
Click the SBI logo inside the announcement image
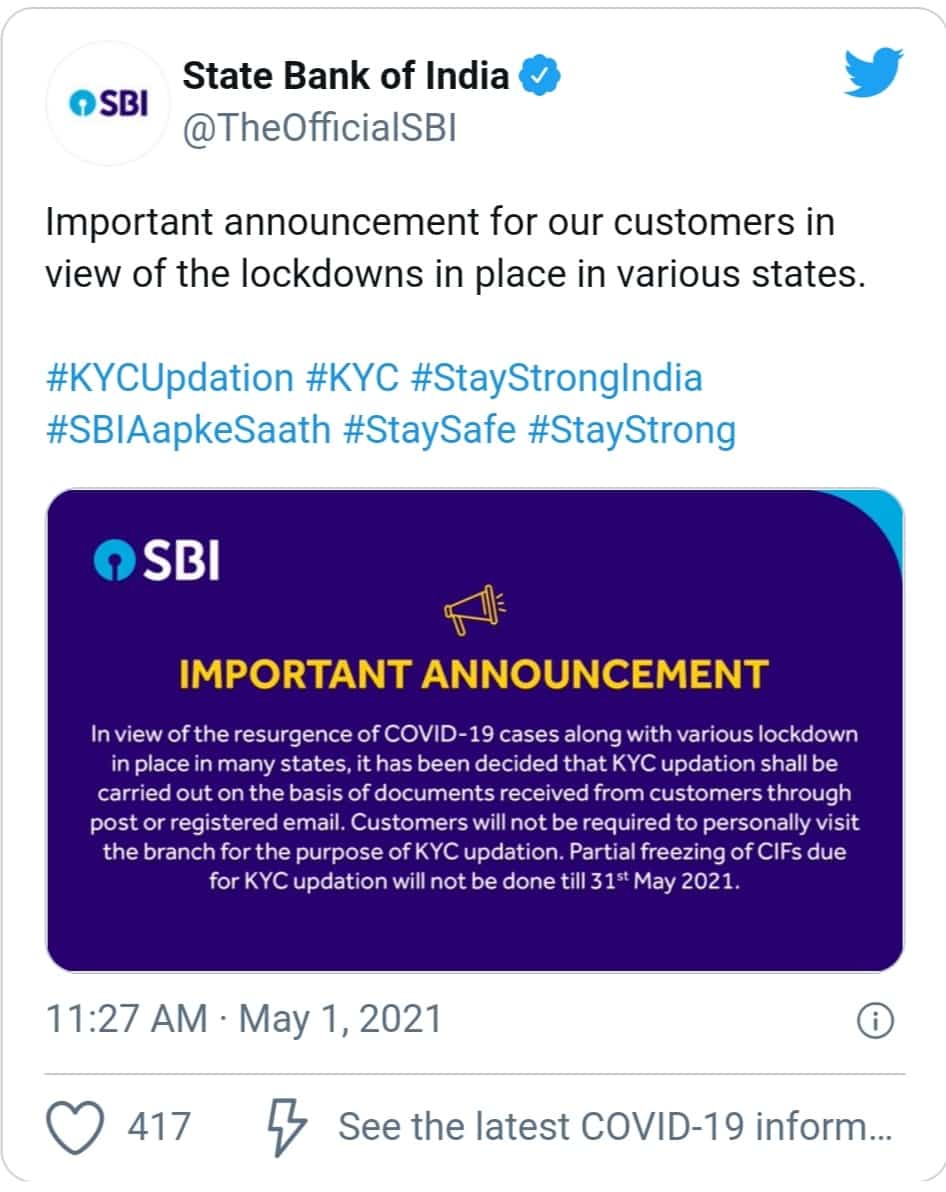157,561
